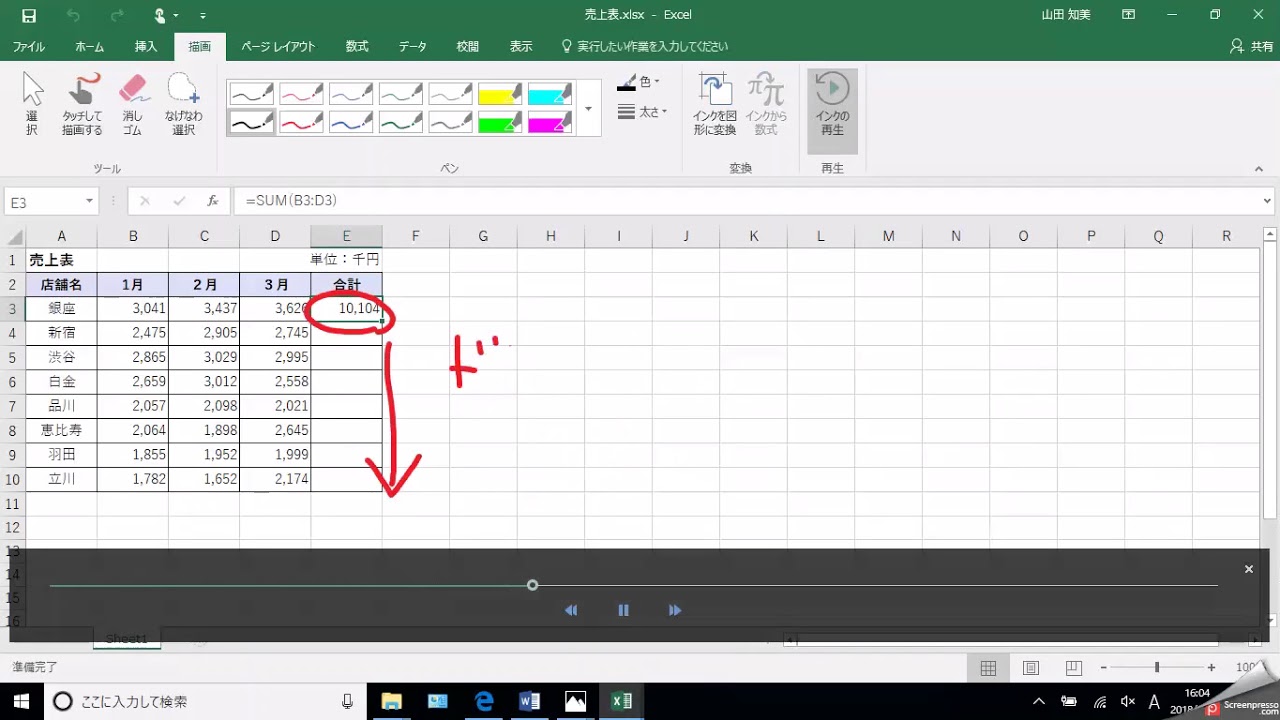1280x720 pixels.
Task: Switch to Page Break Preview in status bar
Action: [1074, 668]
